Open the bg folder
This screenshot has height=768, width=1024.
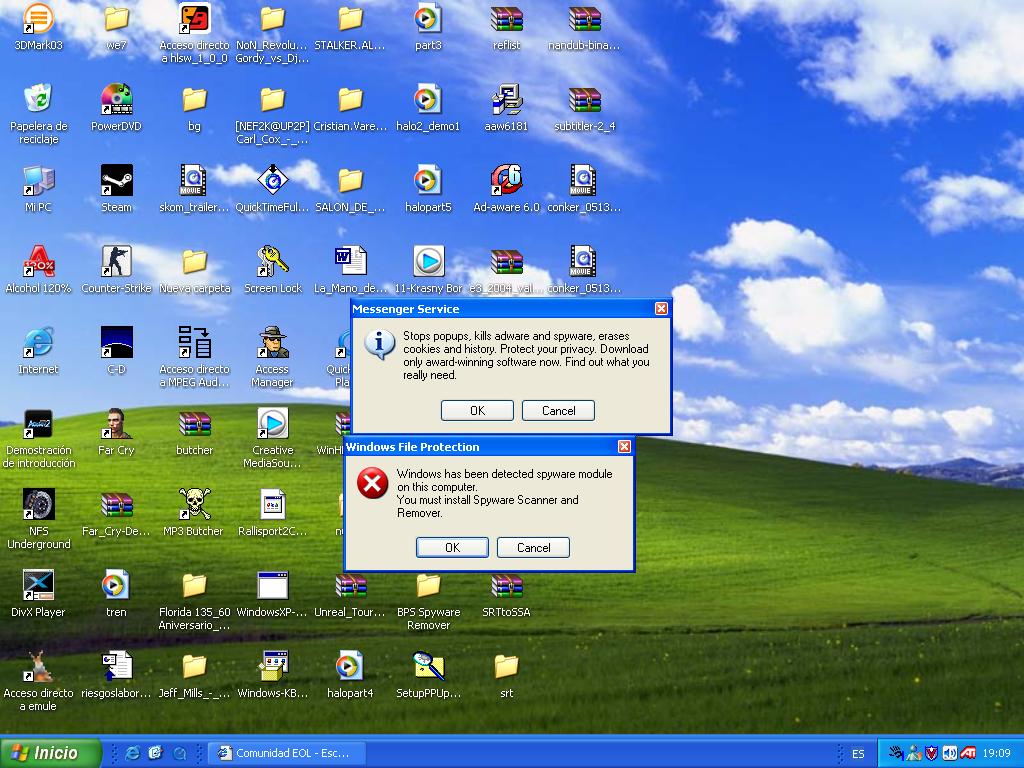tap(195, 99)
